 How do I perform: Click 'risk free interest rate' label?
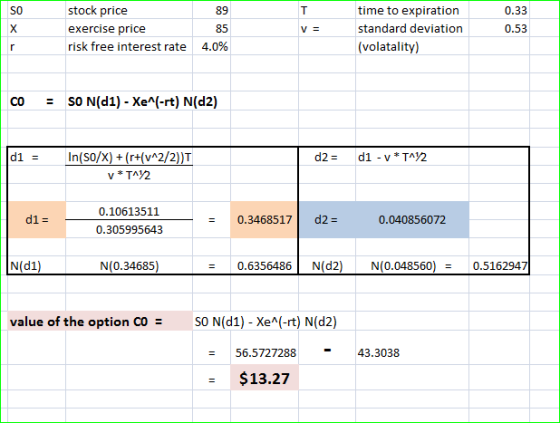click(x=127, y=47)
